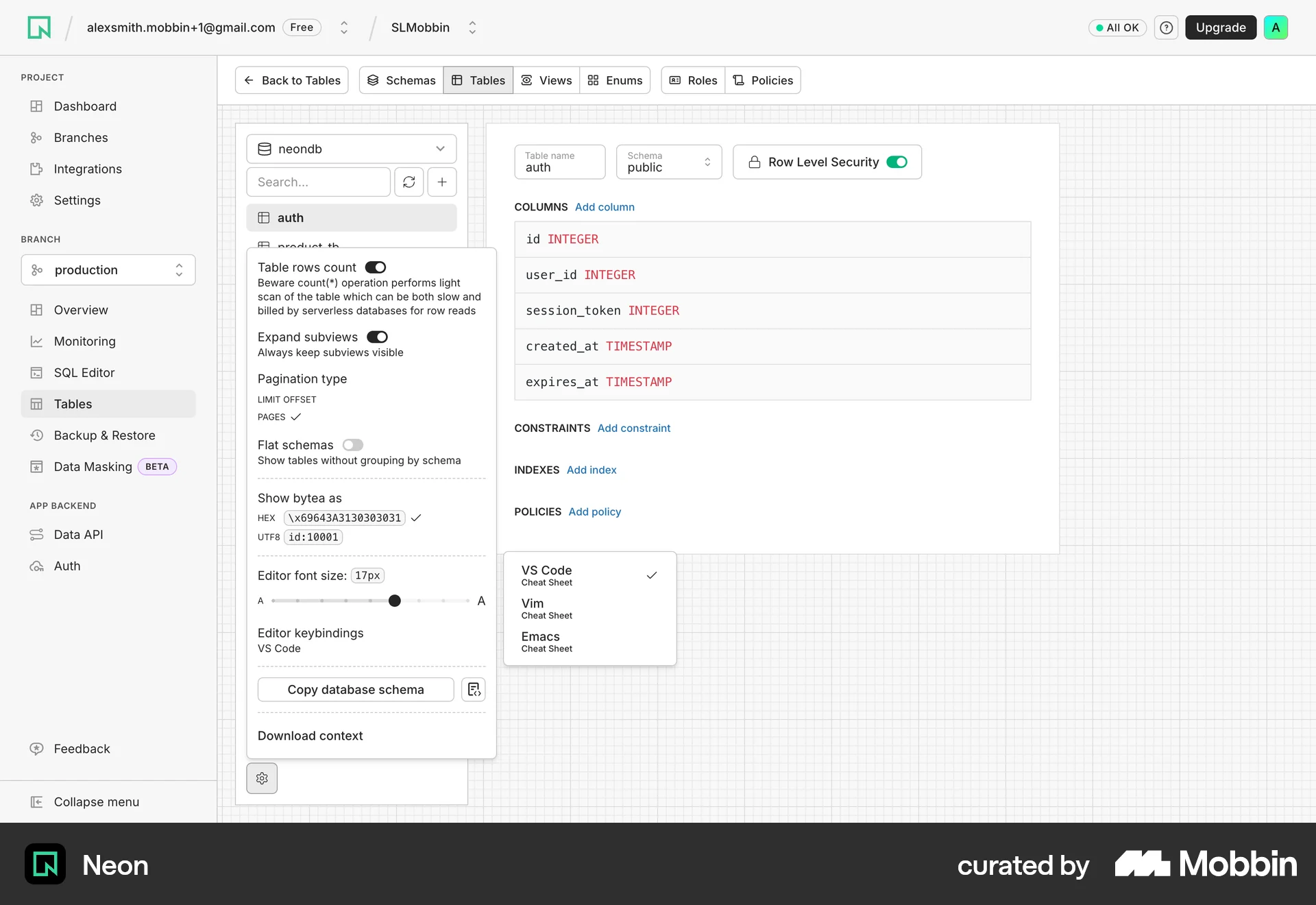Switch to the Policies tab
The width and height of the screenshot is (1316, 905).
click(763, 80)
